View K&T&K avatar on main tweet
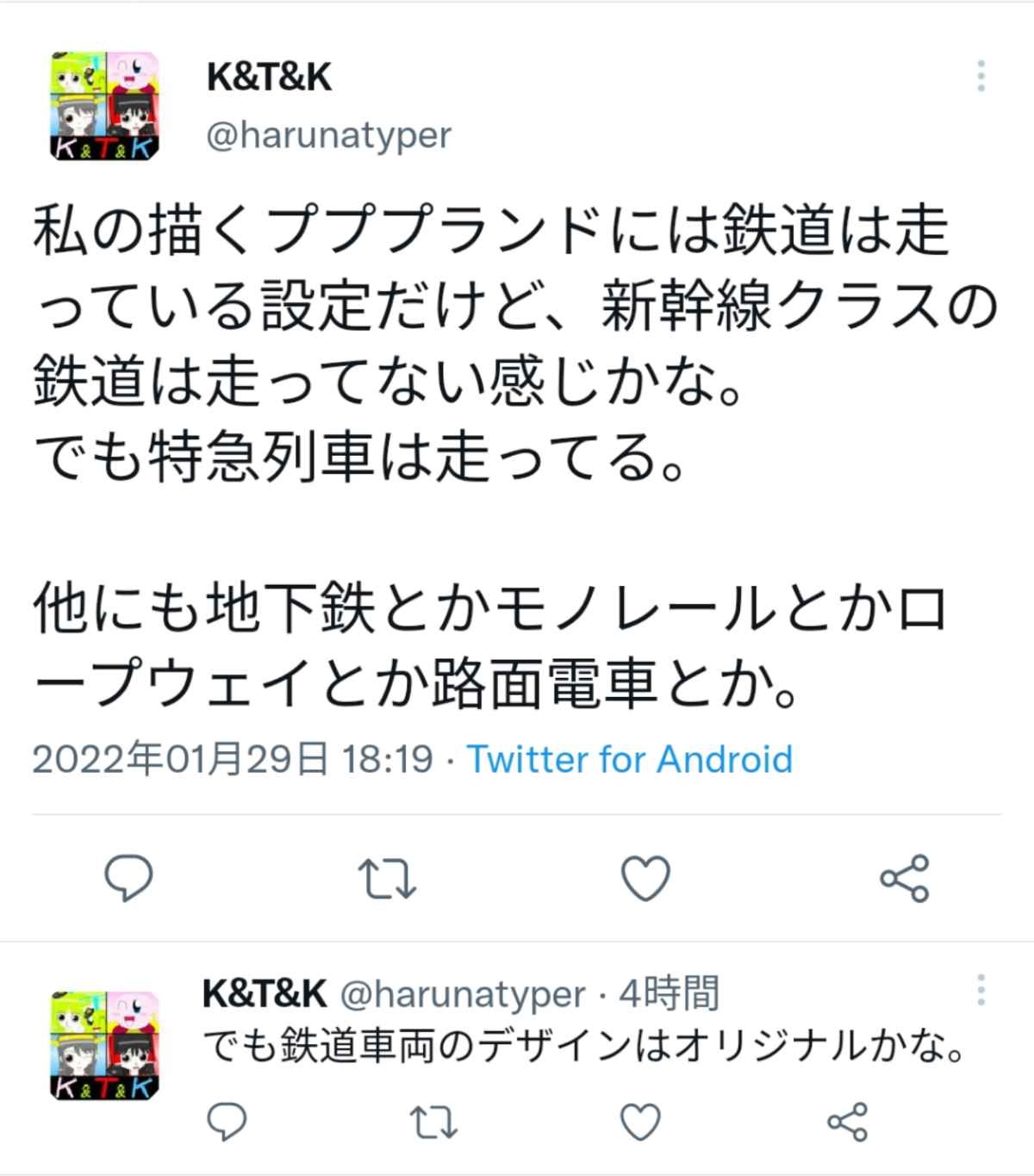 coord(104,104)
